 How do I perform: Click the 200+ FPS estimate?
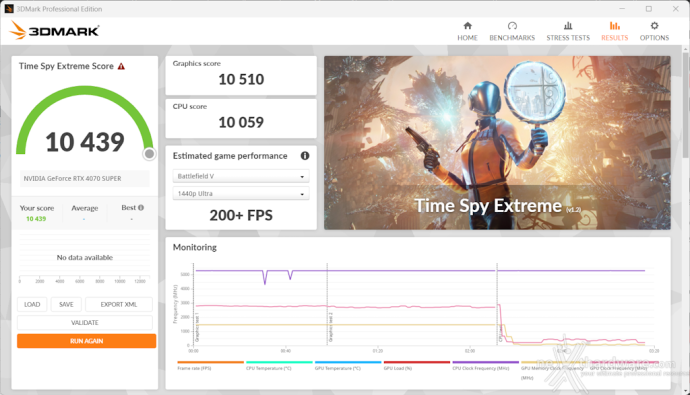click(241, 215)
